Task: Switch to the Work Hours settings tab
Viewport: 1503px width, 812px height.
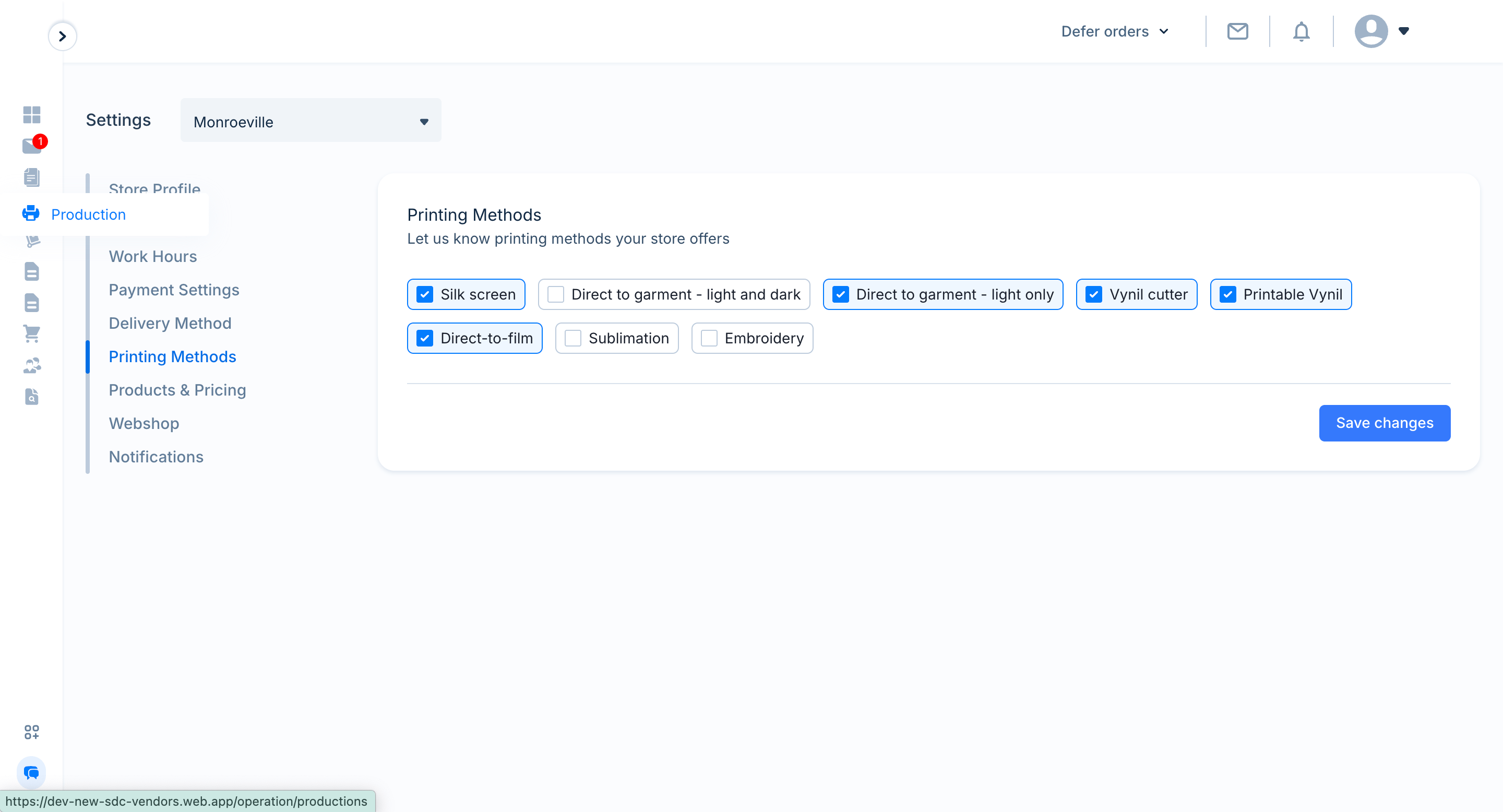Action: click(x=153, y=257)
